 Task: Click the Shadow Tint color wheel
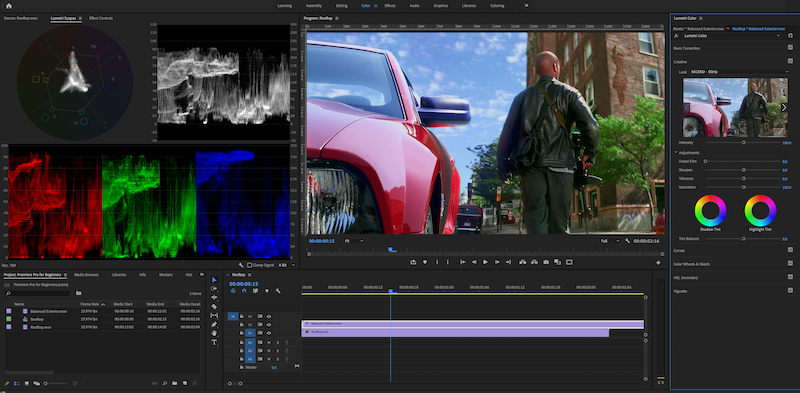pyautogui.click(x=710, y=210)
